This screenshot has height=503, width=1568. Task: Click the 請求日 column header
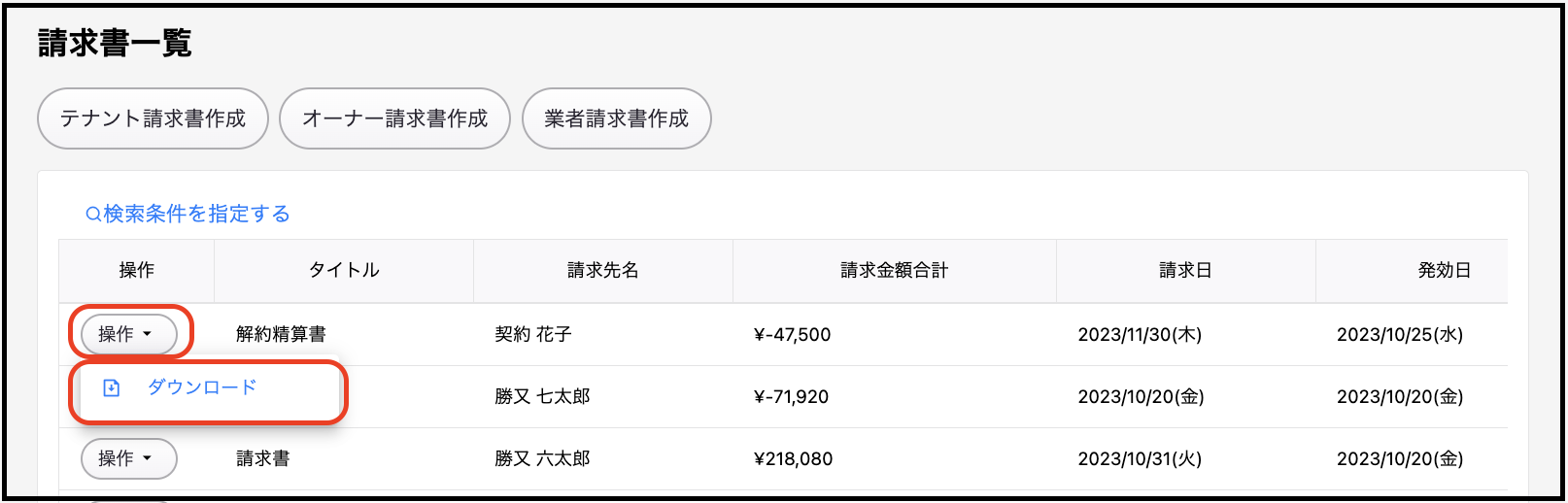click(x=1186, y=271)
